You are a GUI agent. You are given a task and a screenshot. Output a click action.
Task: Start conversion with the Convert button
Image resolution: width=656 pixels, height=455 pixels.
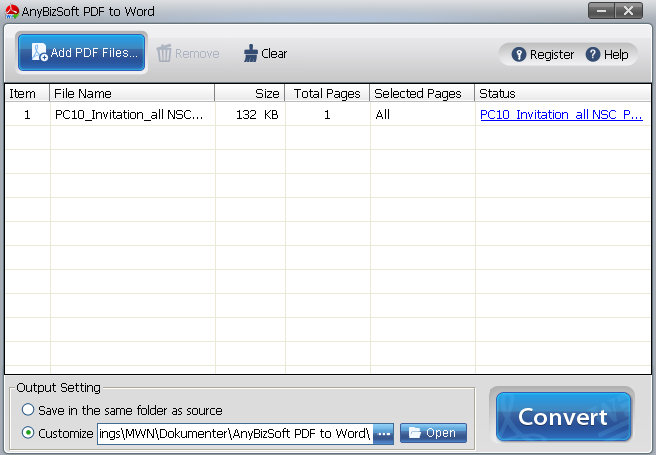(563, 417)
